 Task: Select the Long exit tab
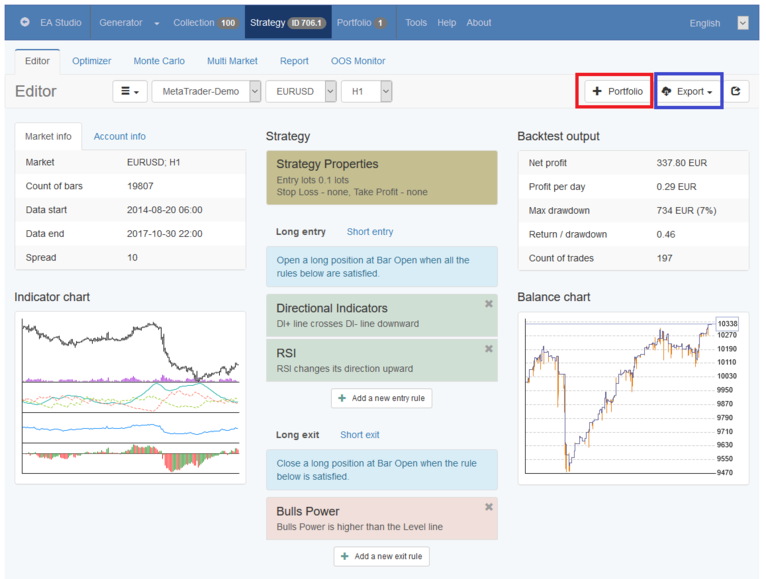[x=298, y=435]
